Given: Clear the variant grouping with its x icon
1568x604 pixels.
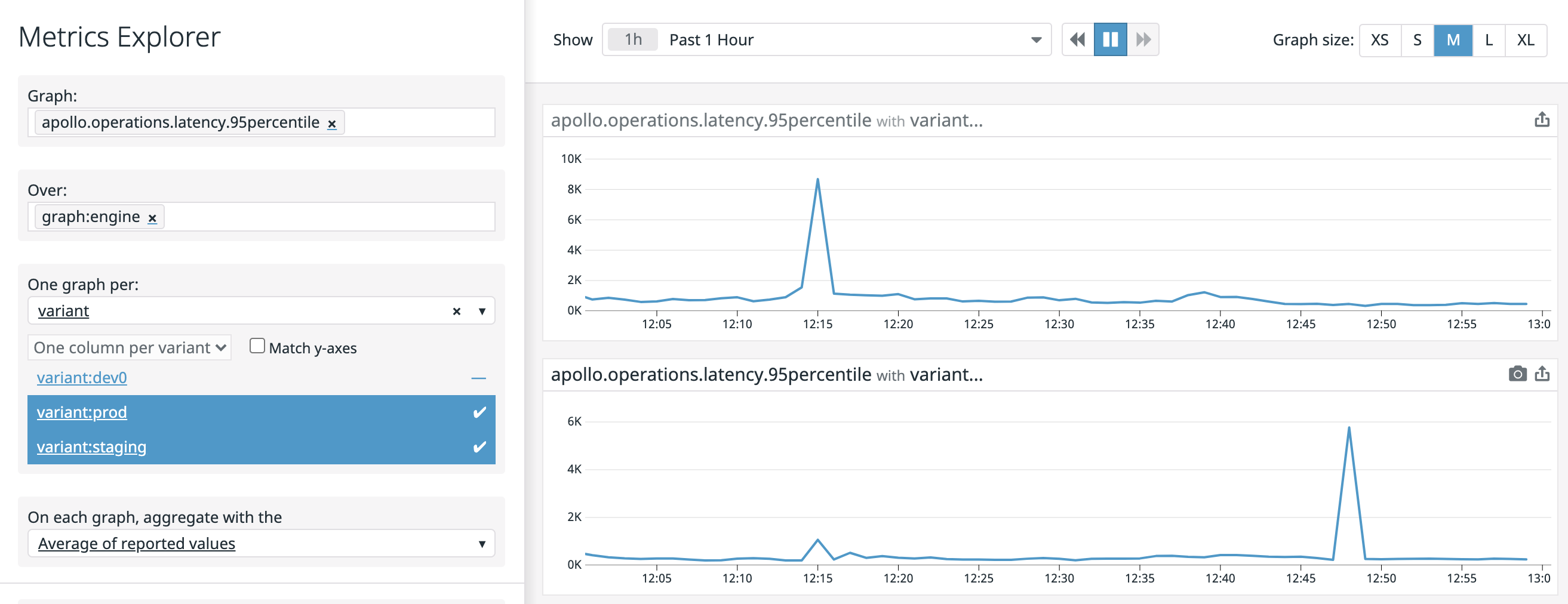Looking at the screenshot, I should pos(456,311).
